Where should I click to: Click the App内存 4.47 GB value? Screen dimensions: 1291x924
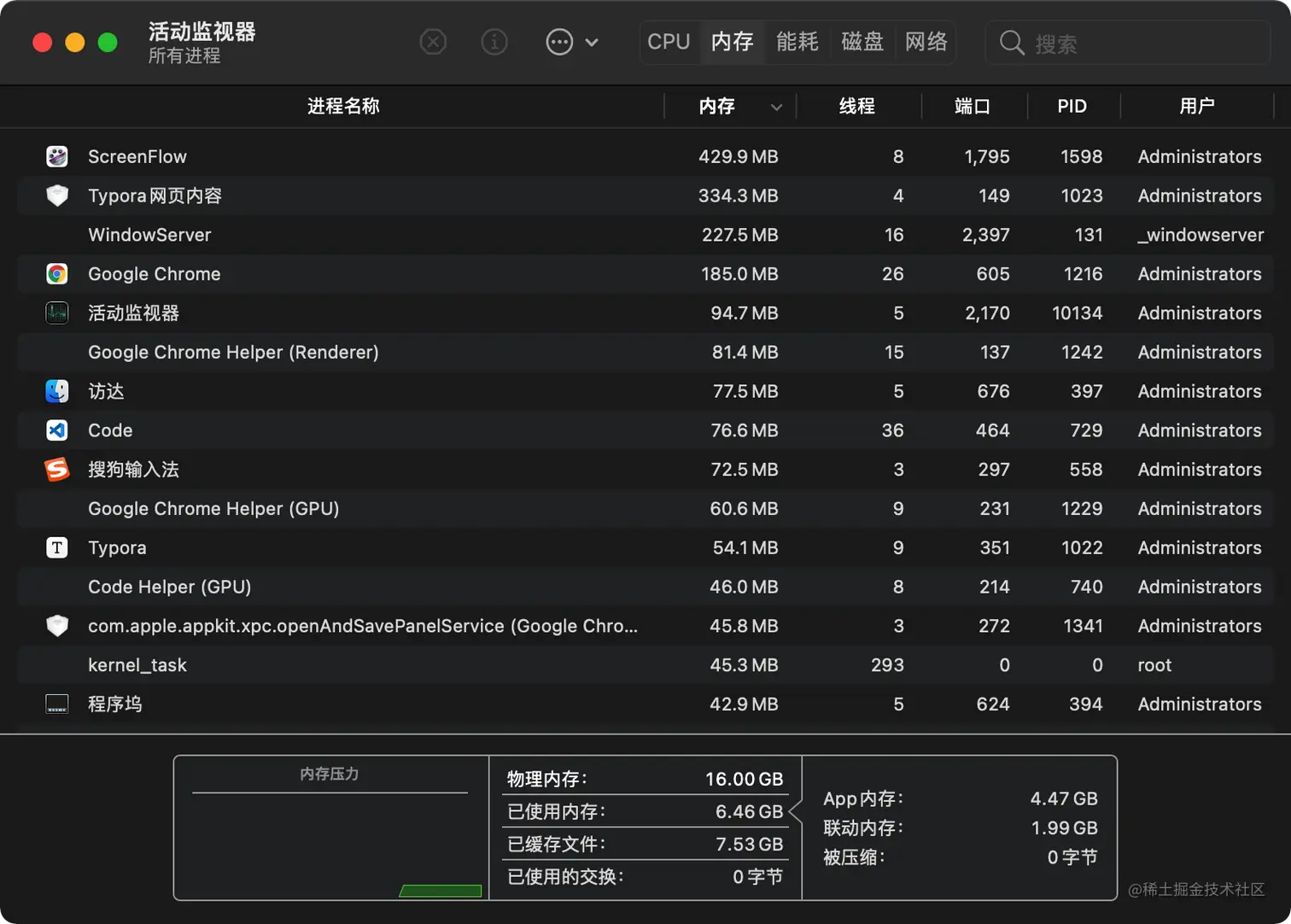click(1064, 798)
